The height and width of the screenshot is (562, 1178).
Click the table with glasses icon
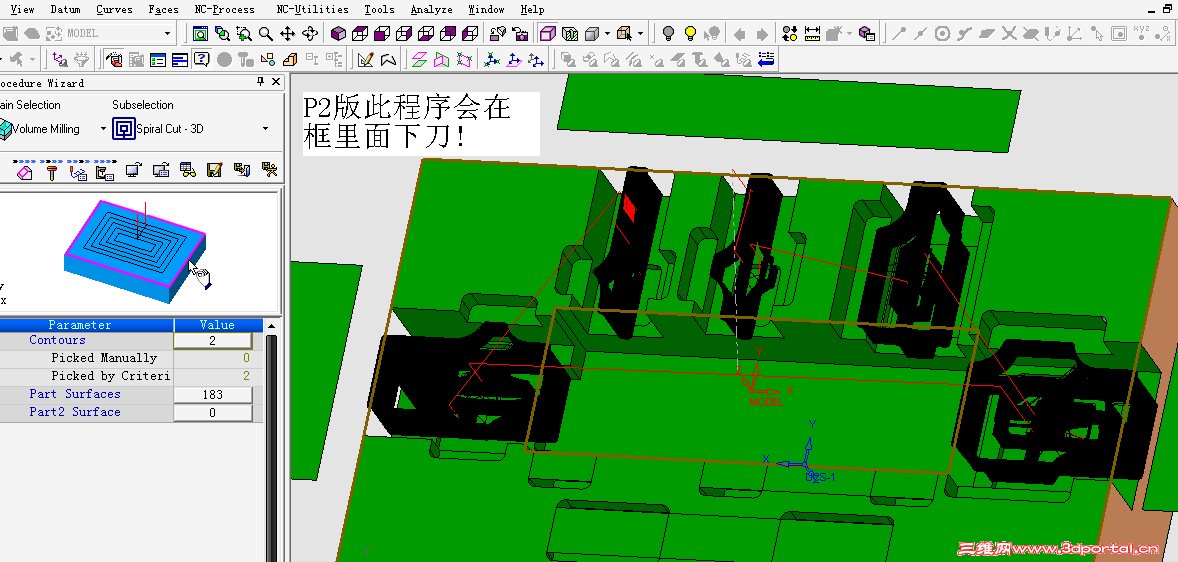pos(188,171)
